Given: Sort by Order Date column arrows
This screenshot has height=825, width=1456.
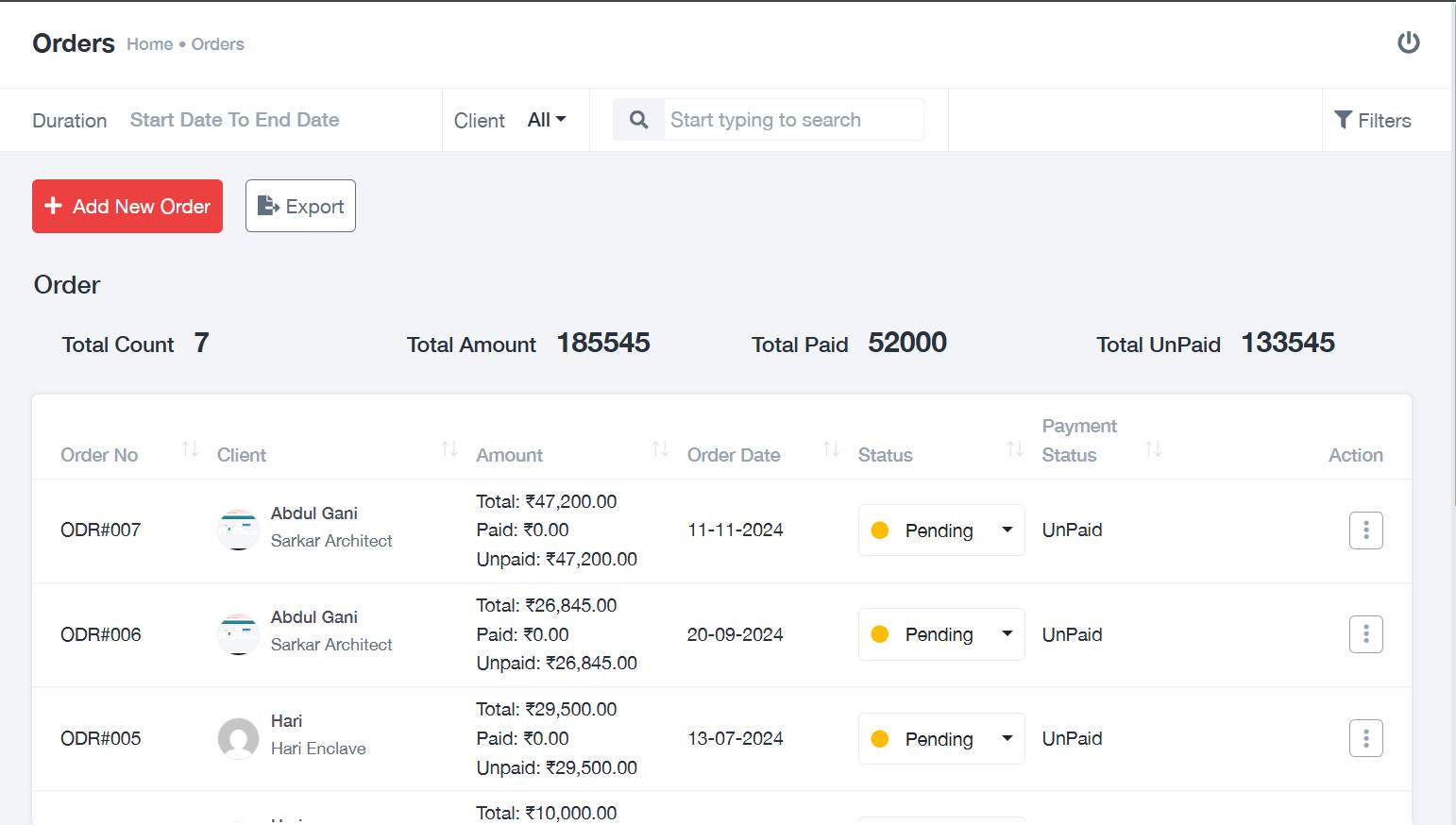Looking at the screenshot, I should pos(831,449).
